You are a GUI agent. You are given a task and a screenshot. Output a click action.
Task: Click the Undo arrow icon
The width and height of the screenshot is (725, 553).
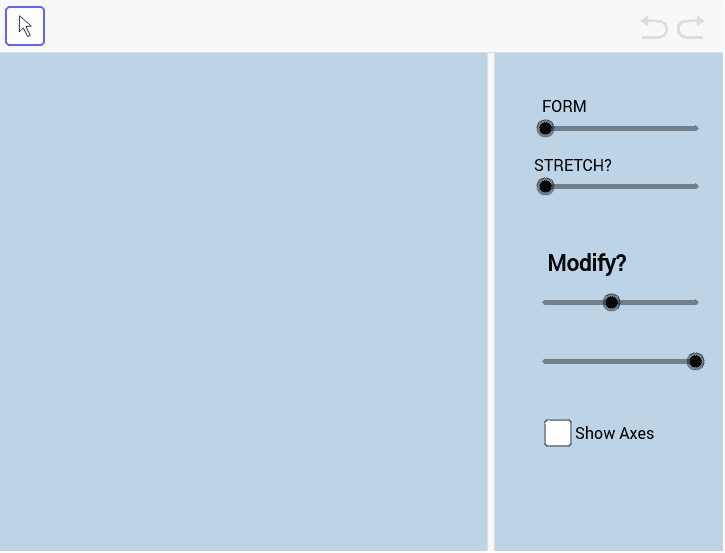click(654, 27)
